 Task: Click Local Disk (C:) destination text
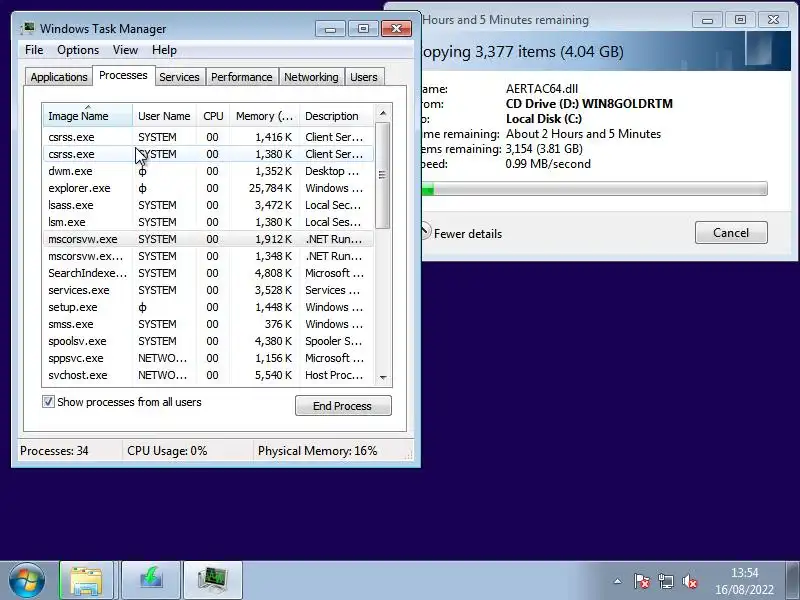point(544,119)
